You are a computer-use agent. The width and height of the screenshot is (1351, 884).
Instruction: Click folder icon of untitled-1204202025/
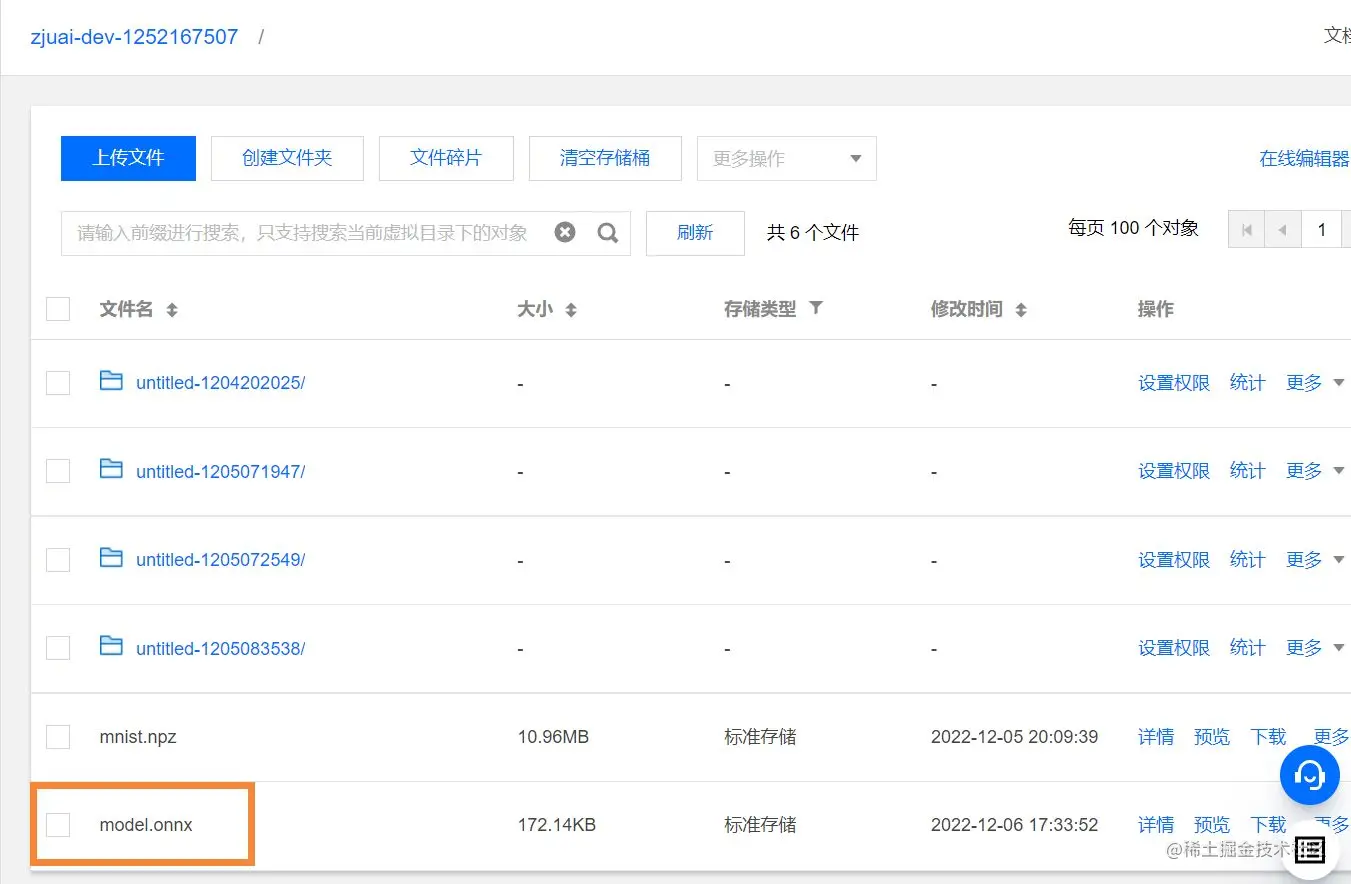pyautogui.click(x=111, y=381)
